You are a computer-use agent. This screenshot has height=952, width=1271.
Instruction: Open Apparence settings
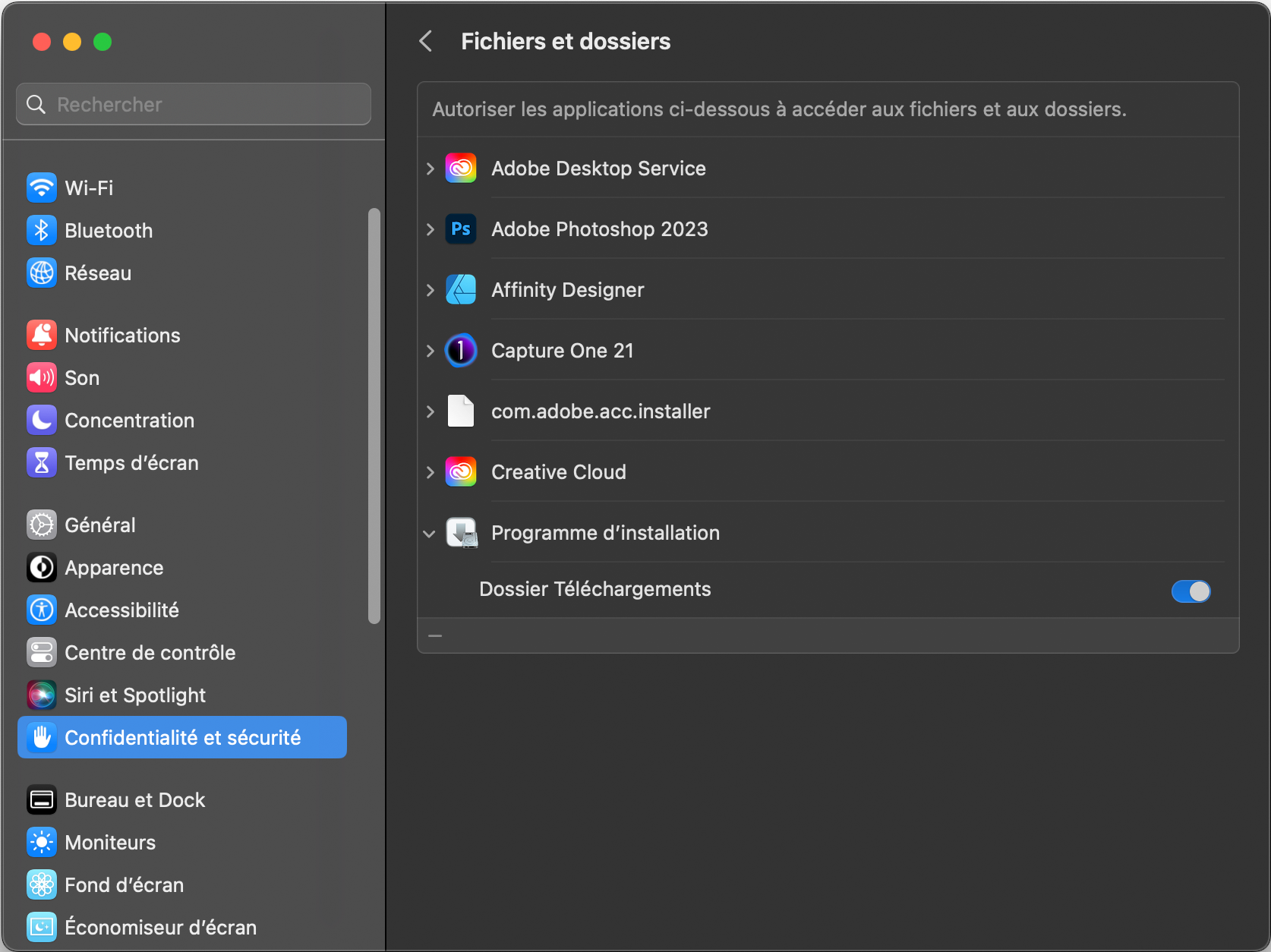pyautogui.click(x=182, y=567)
